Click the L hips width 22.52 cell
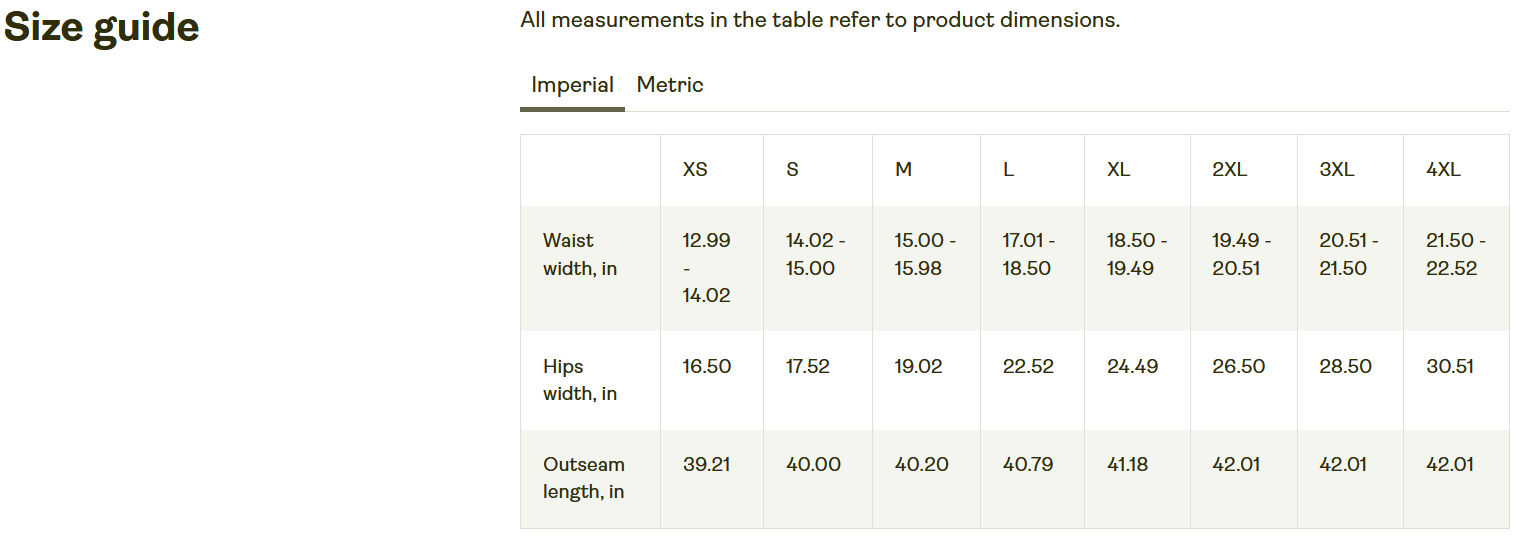 click(x=1028, y=367)
